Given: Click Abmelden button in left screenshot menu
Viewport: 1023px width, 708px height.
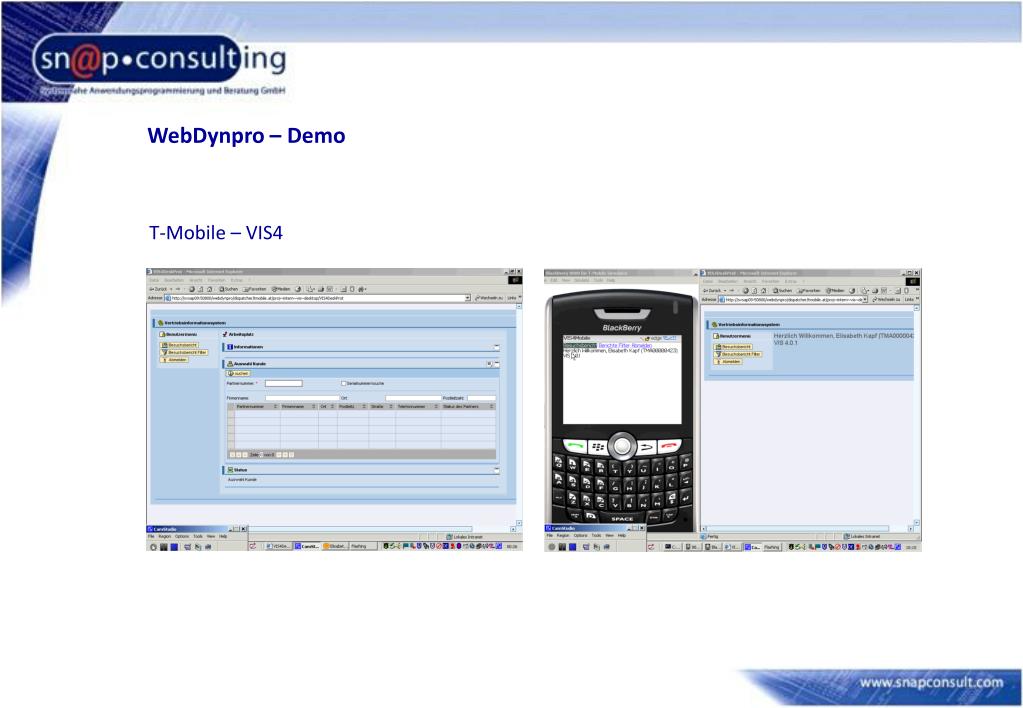Looking at the screenshot, I should pyautogui.click(x=174, y=360).
